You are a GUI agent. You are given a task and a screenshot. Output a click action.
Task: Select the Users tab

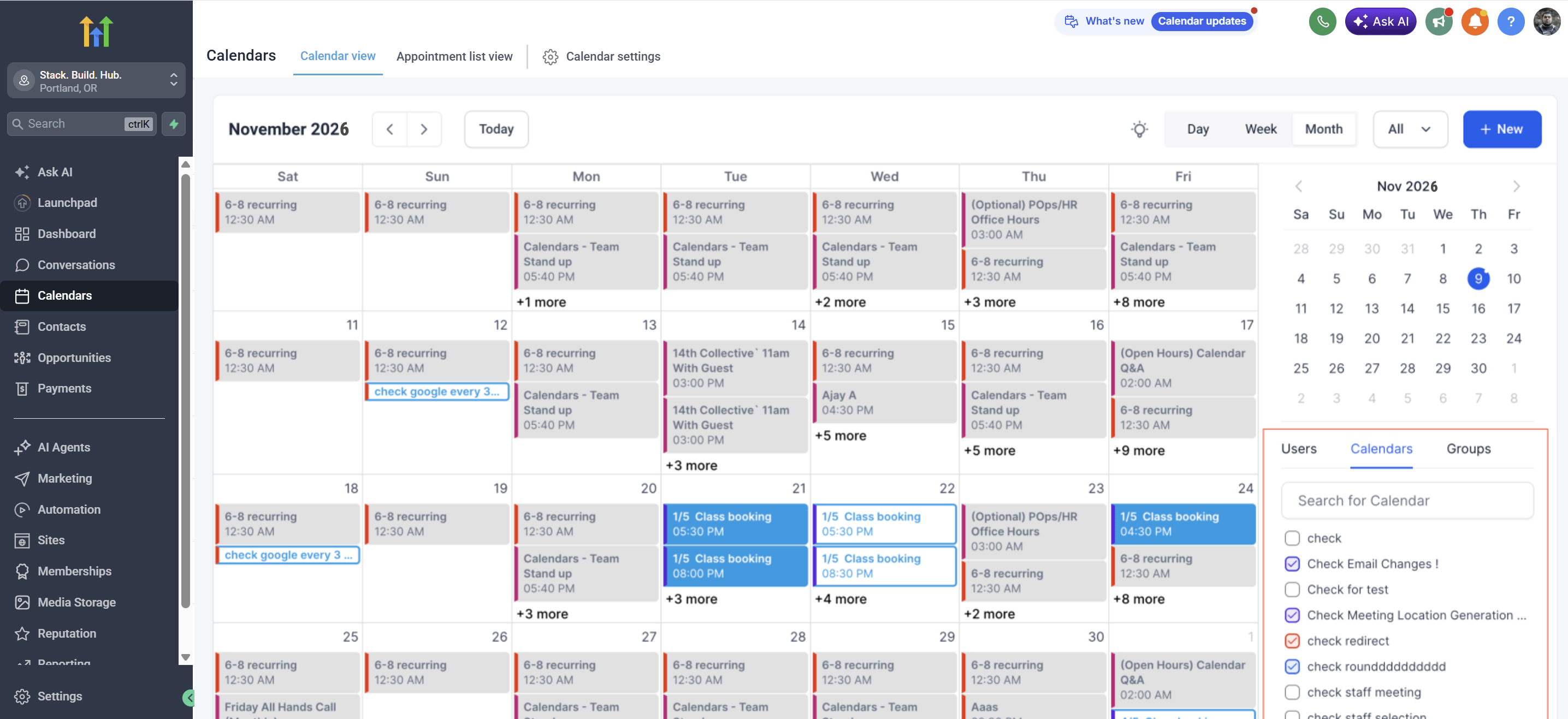1298,449
